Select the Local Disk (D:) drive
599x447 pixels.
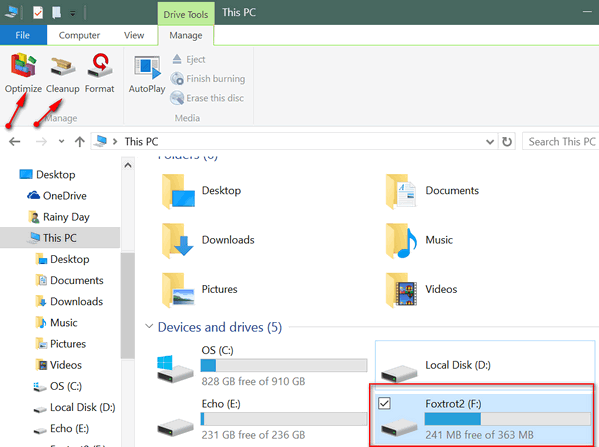pyautogui.click(x=485, y=365)
